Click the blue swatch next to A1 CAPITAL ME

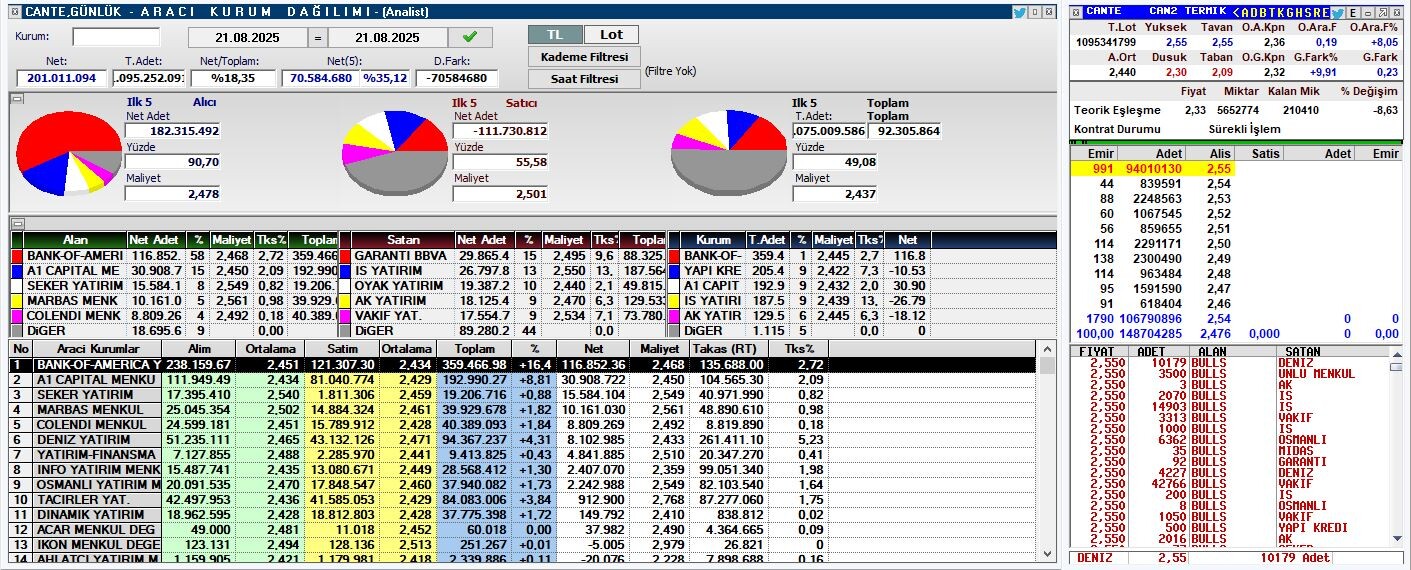pos(17,271)
